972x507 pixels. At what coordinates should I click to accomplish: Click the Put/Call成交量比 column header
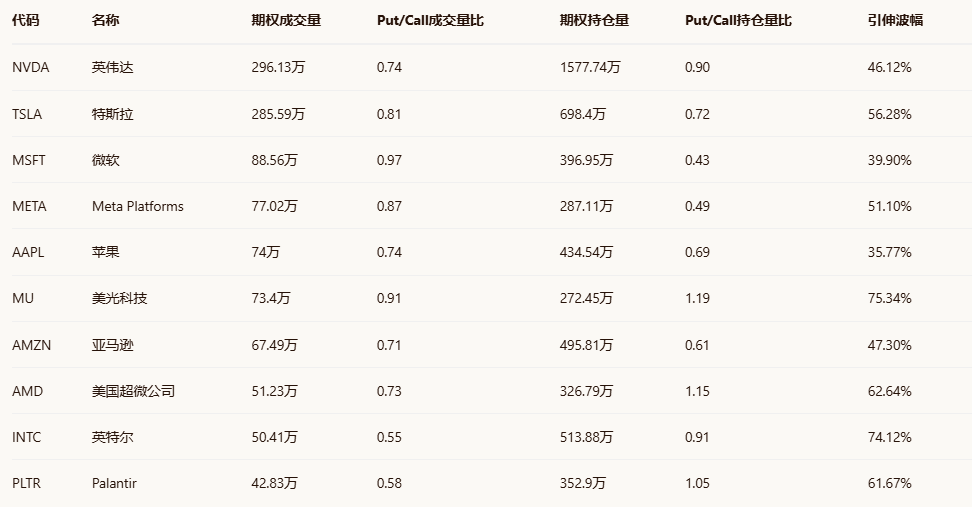tap(430, 20)
